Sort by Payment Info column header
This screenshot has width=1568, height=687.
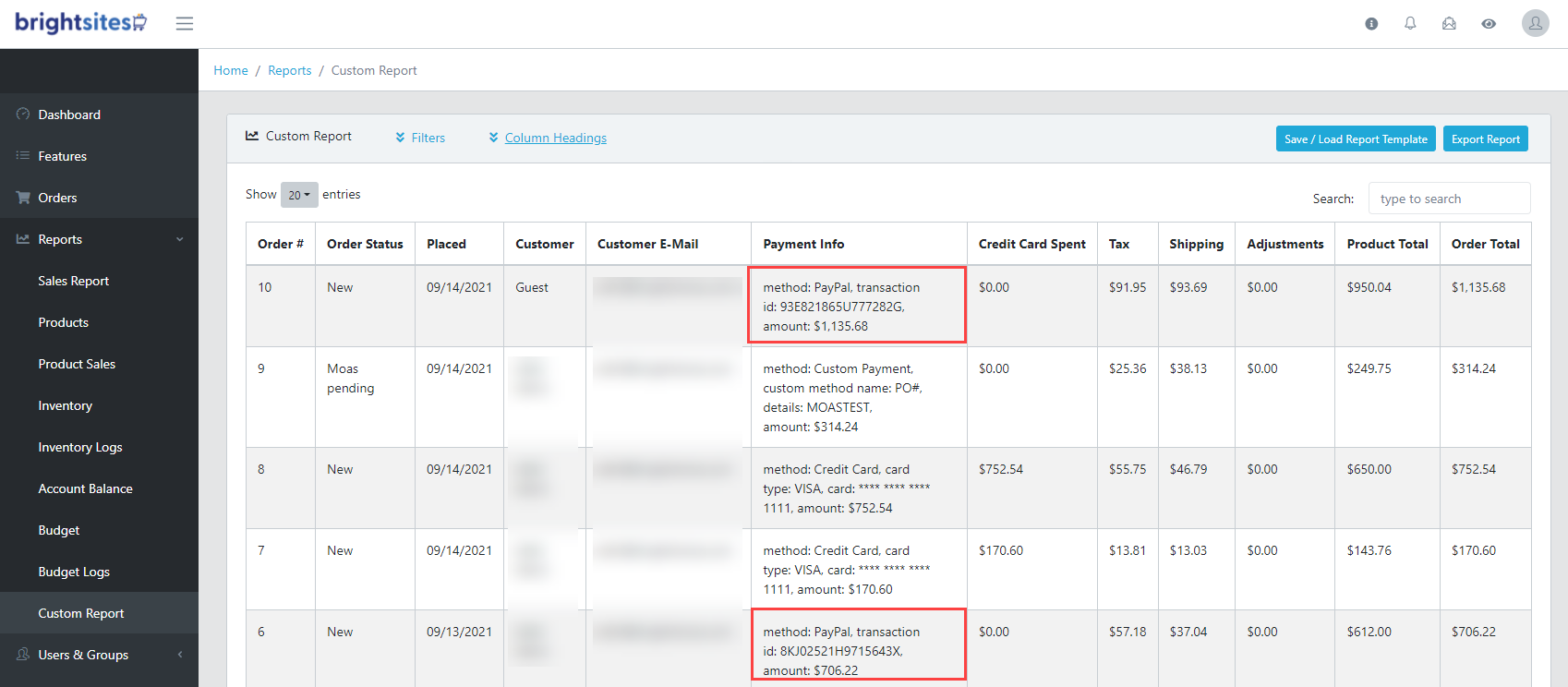click(859, 244)
